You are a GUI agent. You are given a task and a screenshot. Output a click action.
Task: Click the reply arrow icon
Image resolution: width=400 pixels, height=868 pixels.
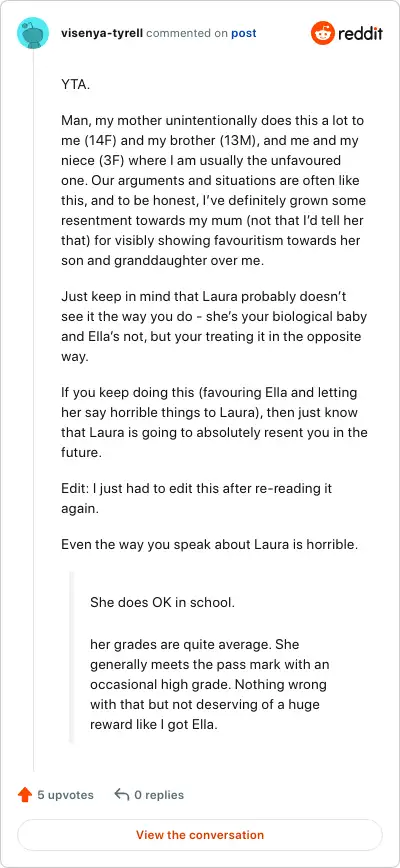(122, 795)
